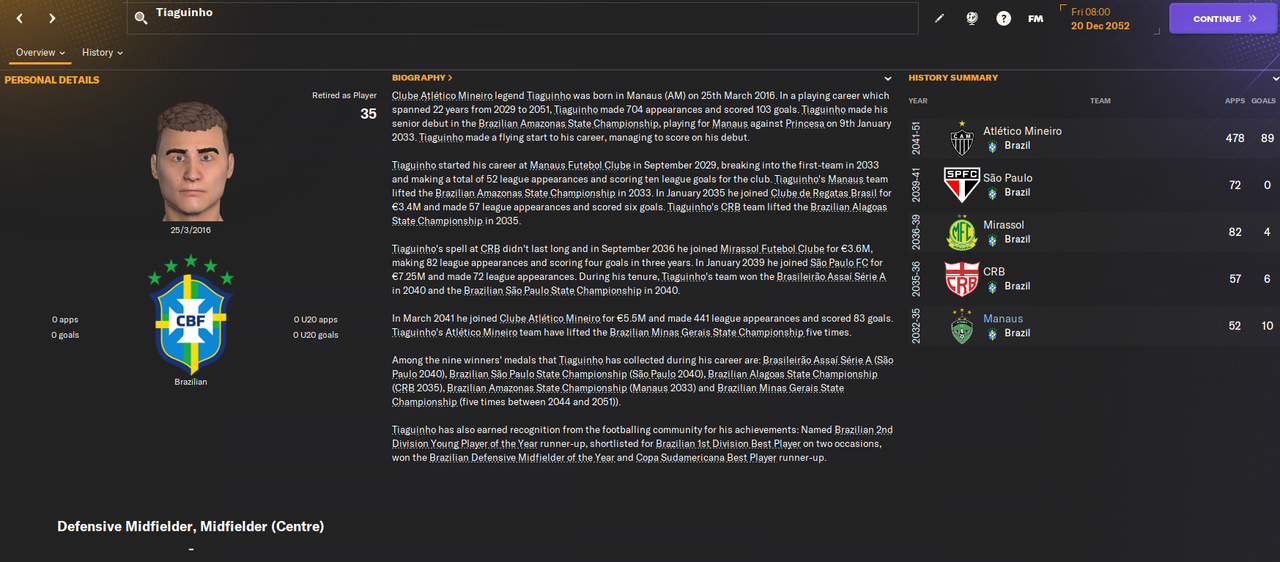Click the History Summary heading
The image size is (1280, 562).
click(953, 77)
